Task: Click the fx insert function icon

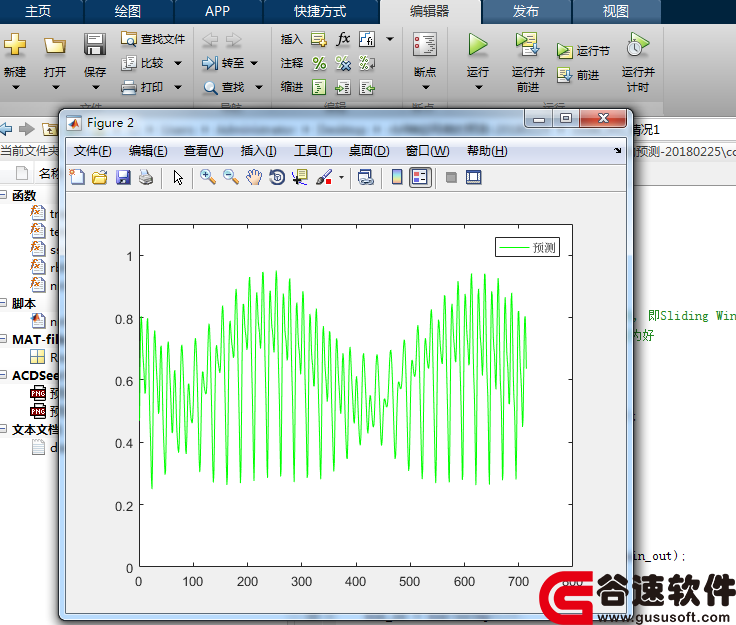Action: [343, 39]
